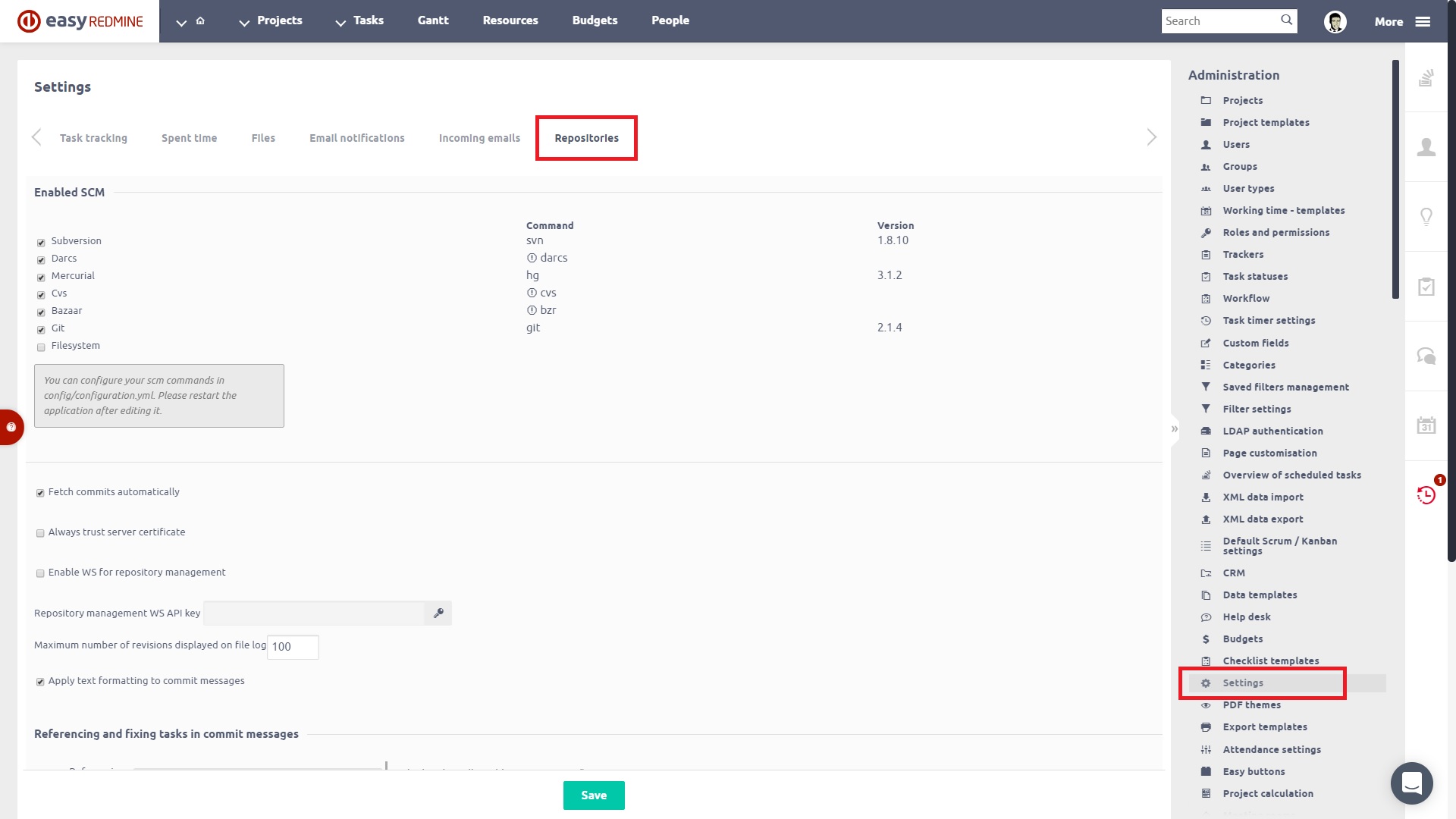
Task: Open the Incoming emails settings tab
Action: [479, 138]
